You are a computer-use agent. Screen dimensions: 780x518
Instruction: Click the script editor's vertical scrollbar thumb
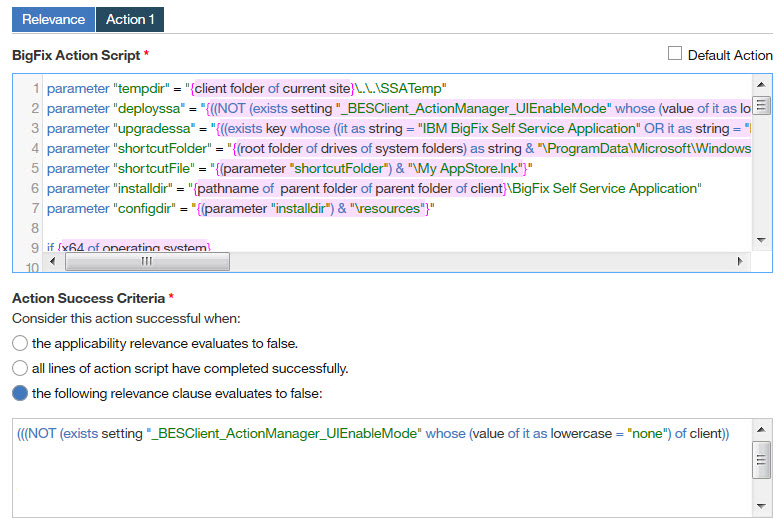click(761, 105)
